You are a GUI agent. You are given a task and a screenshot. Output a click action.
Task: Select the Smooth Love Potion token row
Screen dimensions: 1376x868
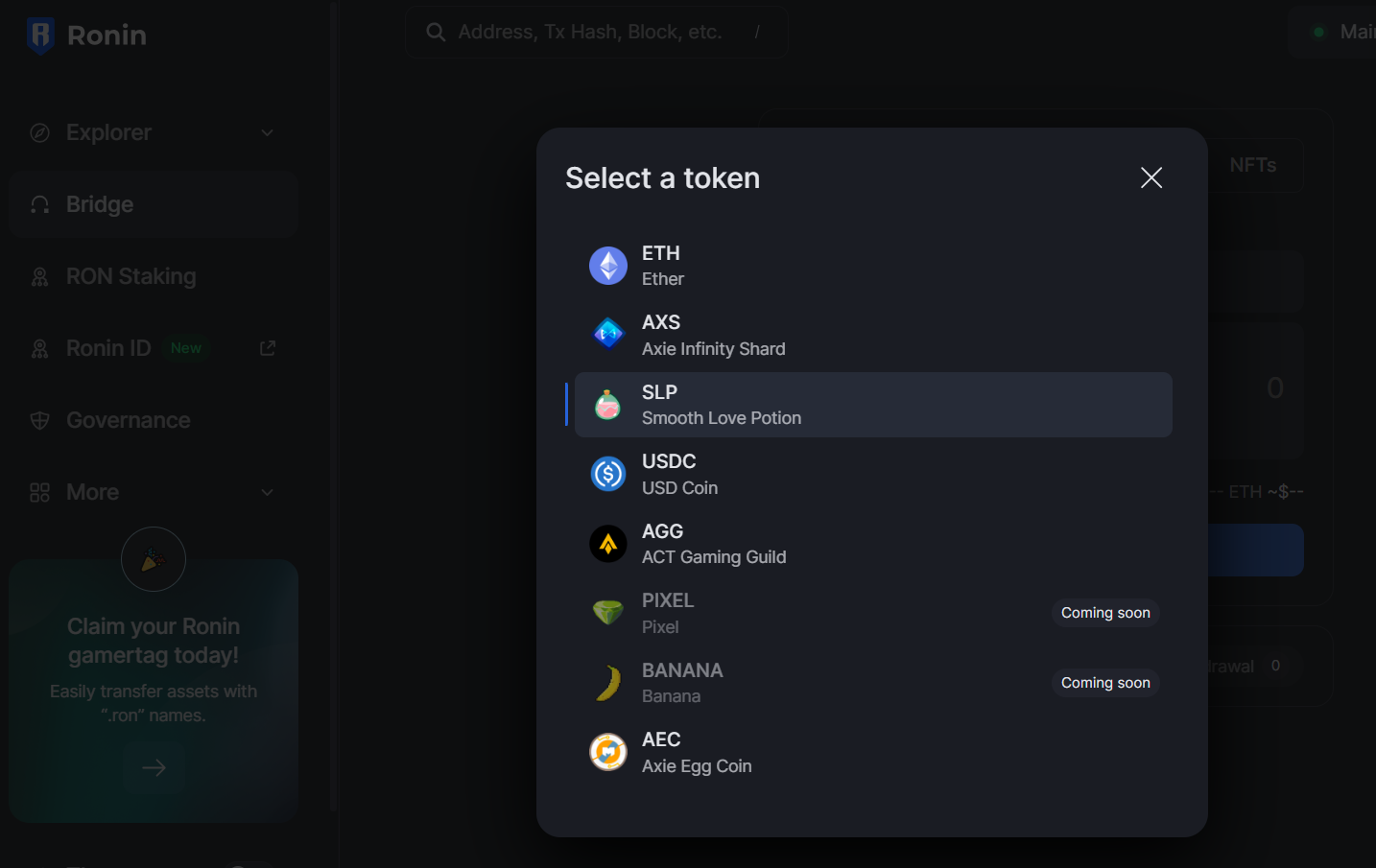tap(872, 405)
